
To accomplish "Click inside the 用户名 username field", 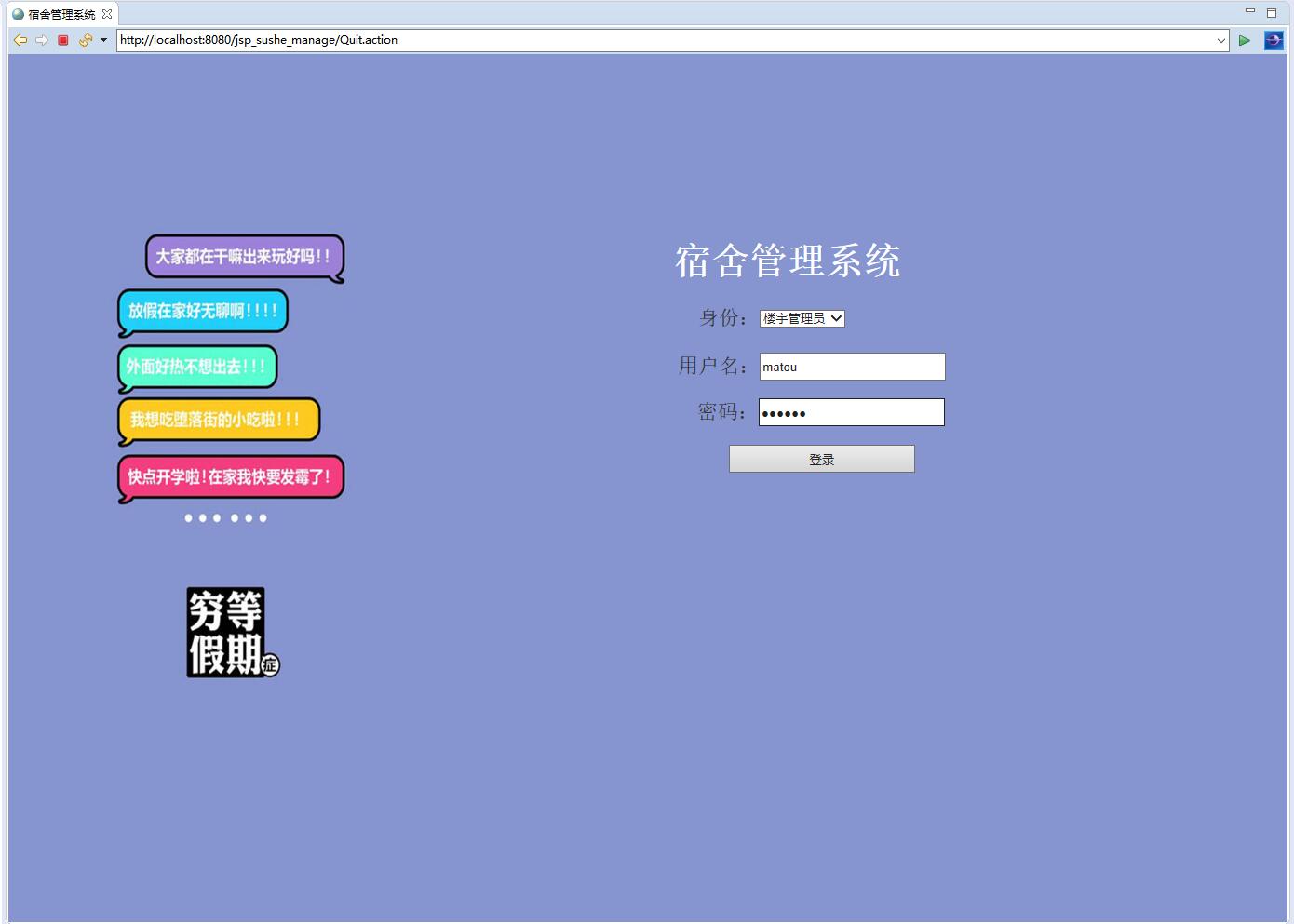I will (851, 366).
